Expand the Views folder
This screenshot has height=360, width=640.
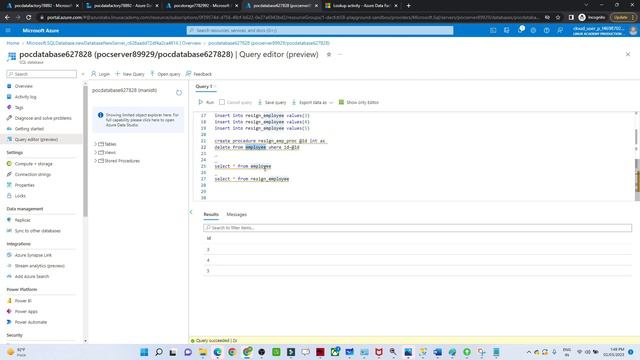click(x=96, y=152)
